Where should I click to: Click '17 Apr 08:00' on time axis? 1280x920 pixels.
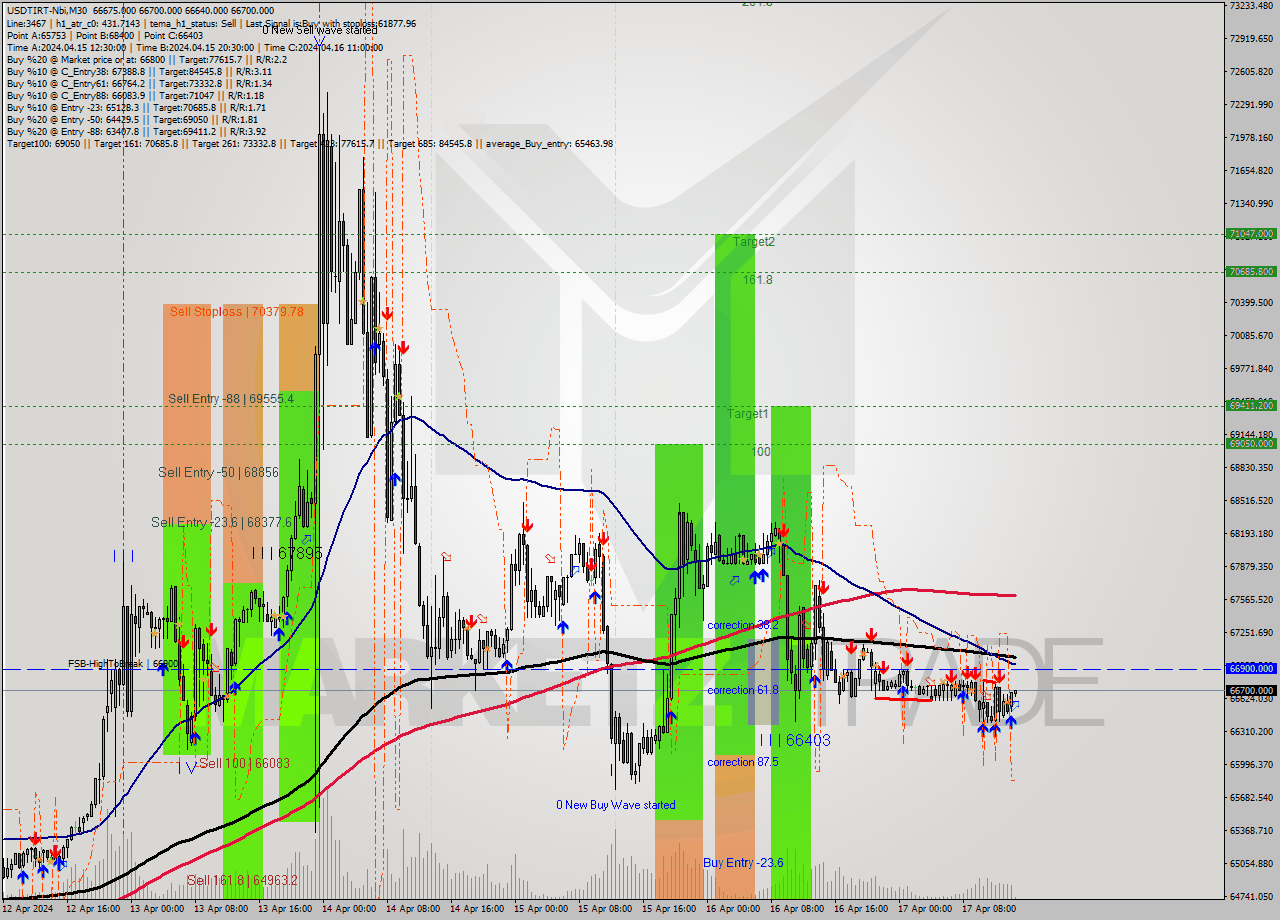pos(988,909)
